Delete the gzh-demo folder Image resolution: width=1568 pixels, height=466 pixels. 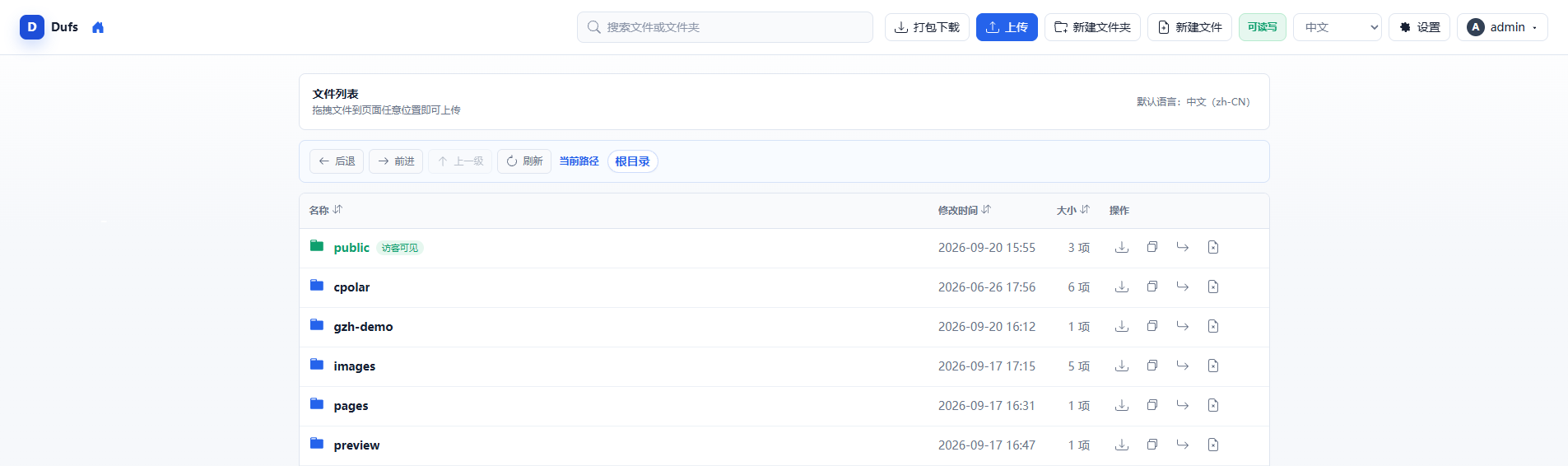1213,326
